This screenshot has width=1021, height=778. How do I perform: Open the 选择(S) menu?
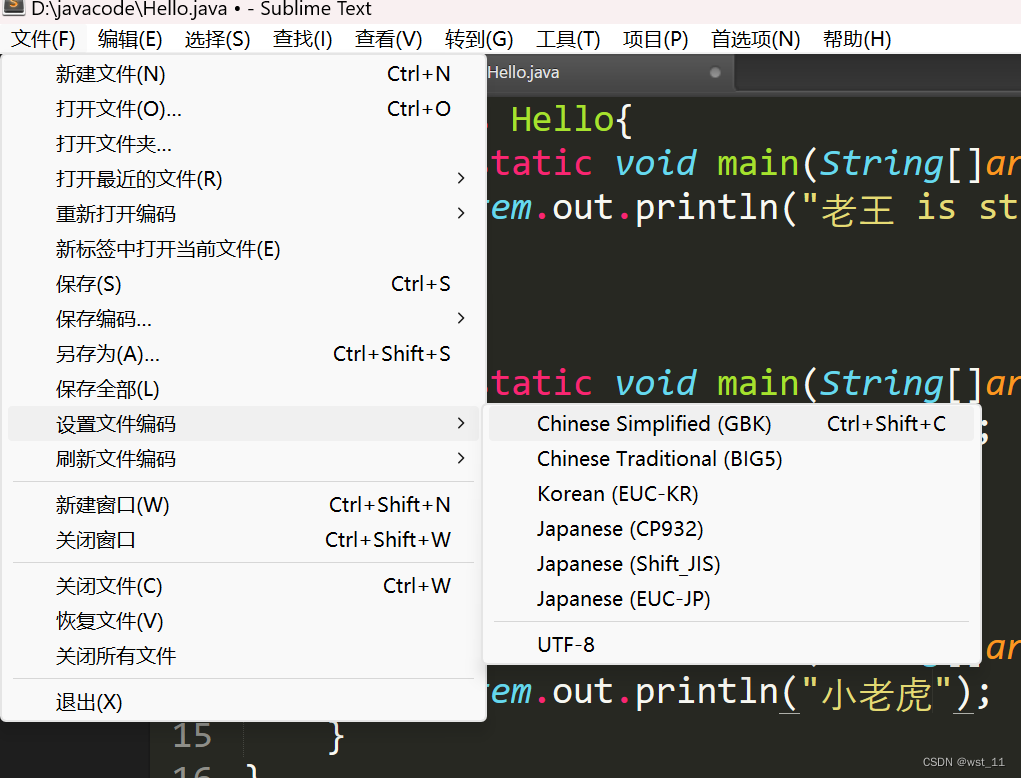tap(217, 40)
